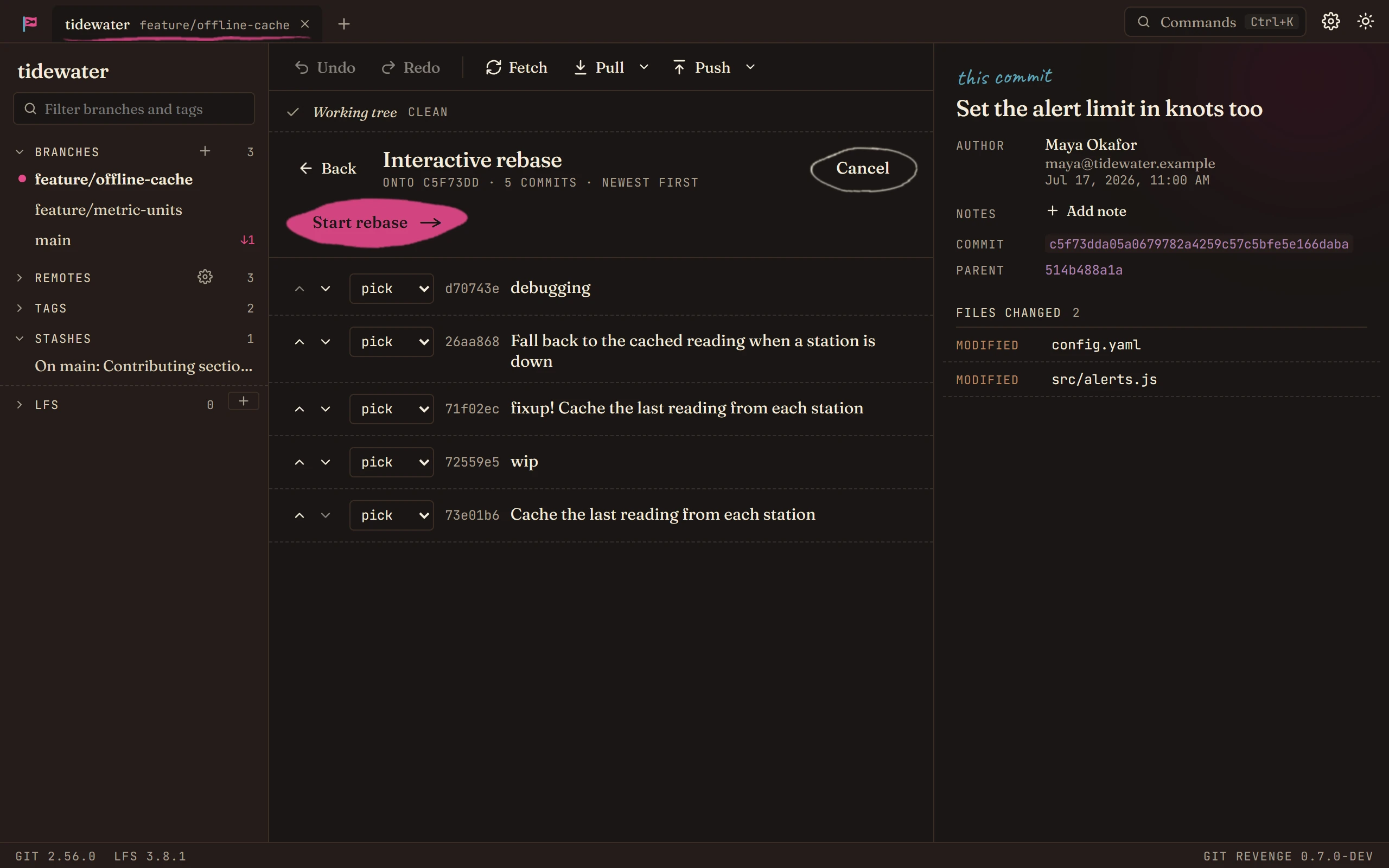Open the modified file src/alerts.js
This screenshot has width=1389, height=868.
pyautogui.click(x=1162, y=379)
